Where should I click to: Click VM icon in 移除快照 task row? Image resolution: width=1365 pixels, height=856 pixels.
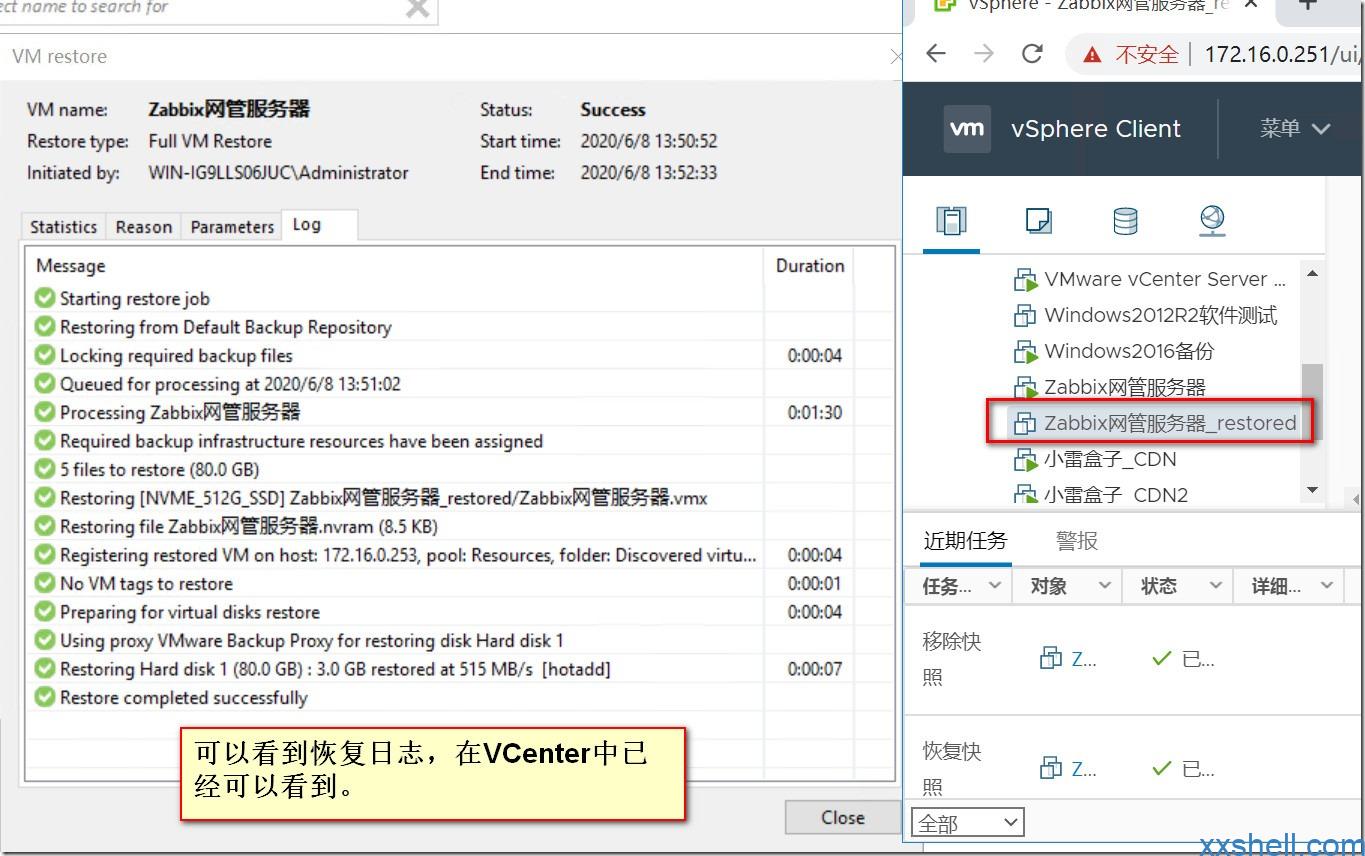[x=1051, y=658]
